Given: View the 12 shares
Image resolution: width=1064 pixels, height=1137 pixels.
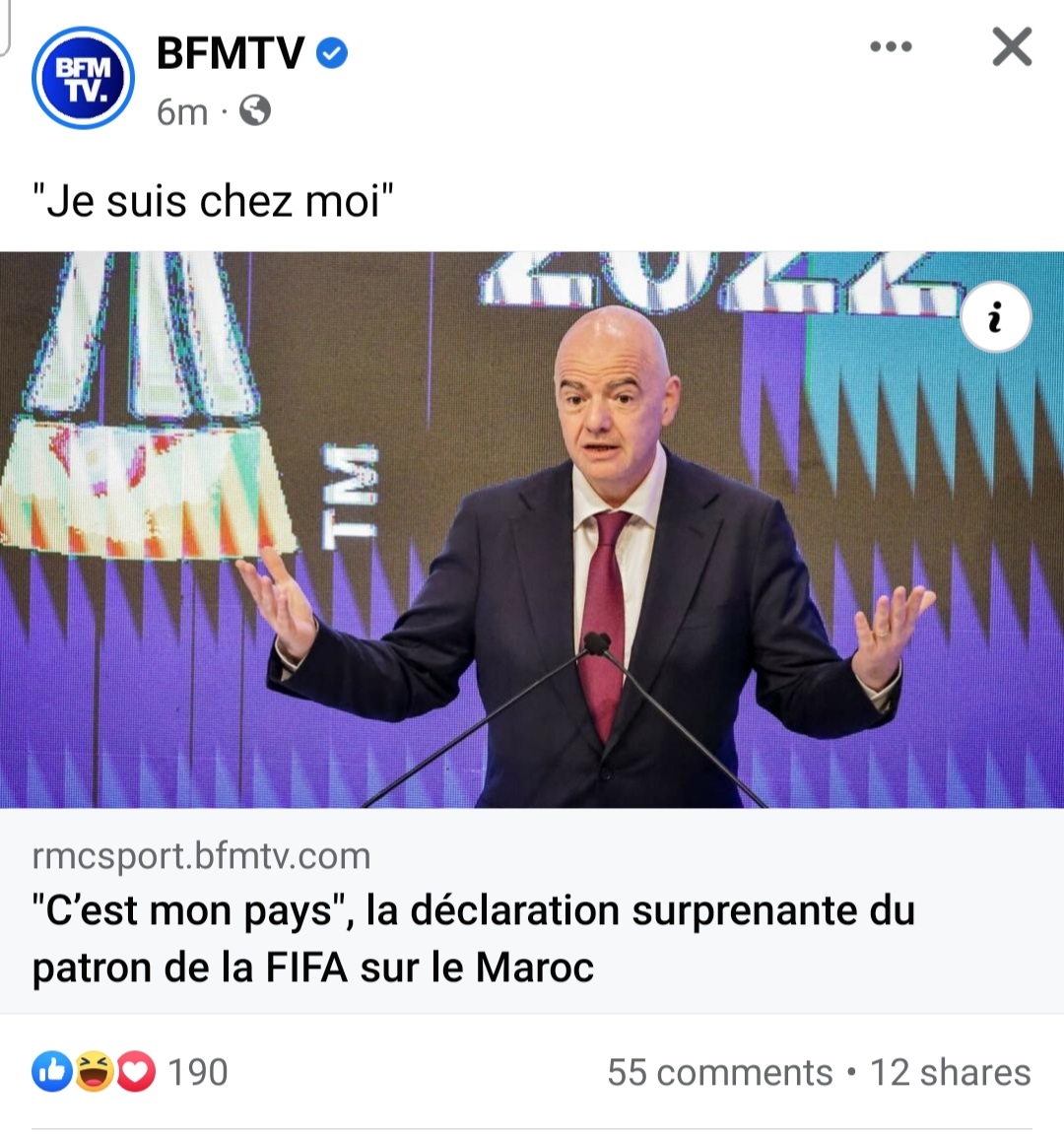Looking at the screenshot, I should [x=950, y=1072].
